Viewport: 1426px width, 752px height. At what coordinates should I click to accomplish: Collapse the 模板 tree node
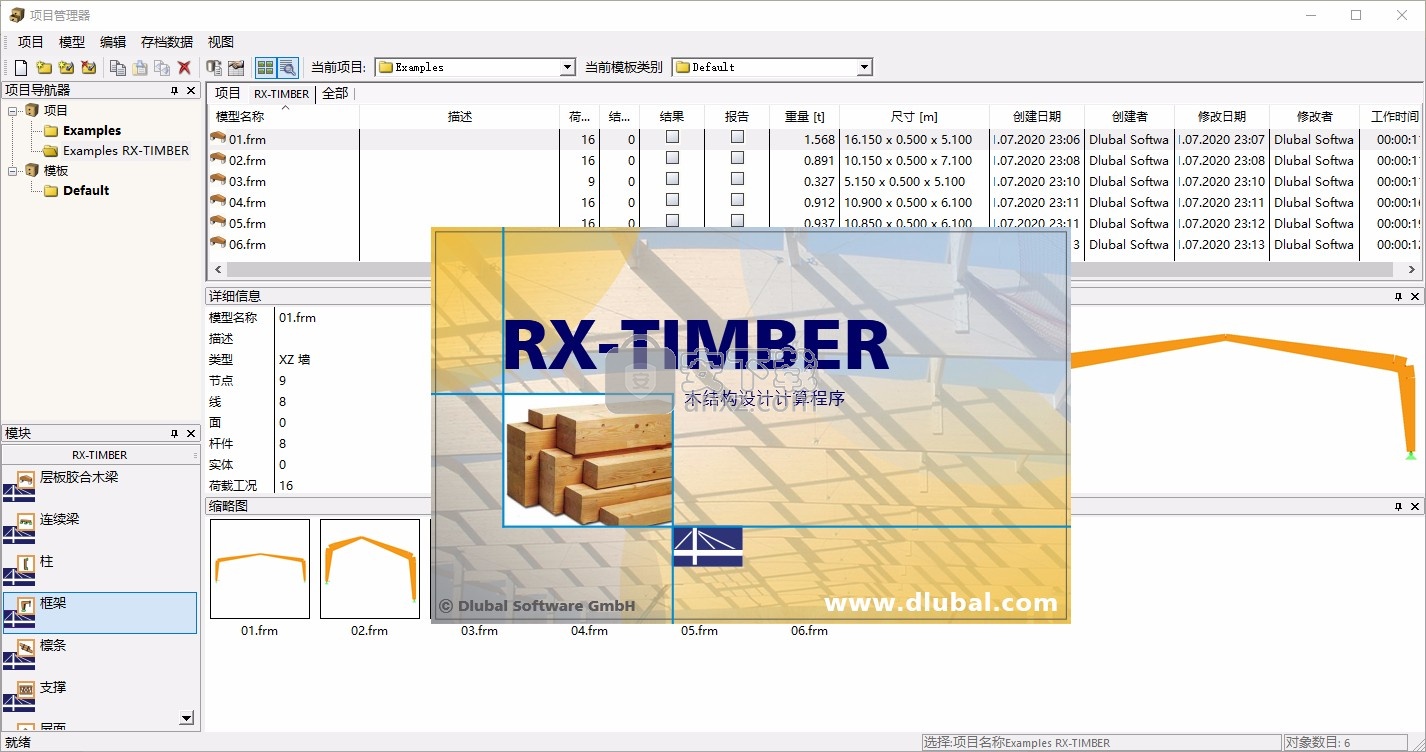(12, 171)
